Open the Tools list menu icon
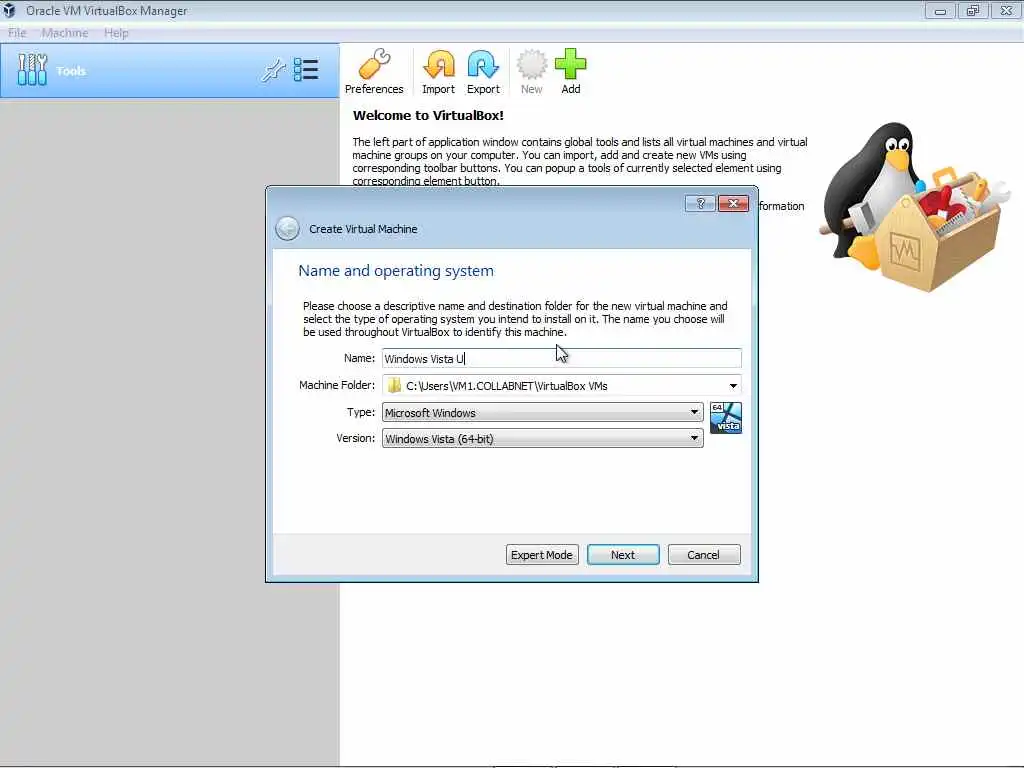The image size is (1024, 768). [x=306, y=70]
